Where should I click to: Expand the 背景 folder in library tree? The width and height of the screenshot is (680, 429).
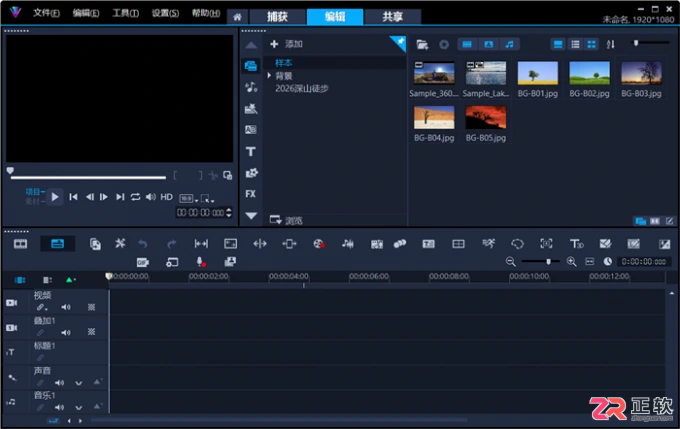click(x=269, y=75)
